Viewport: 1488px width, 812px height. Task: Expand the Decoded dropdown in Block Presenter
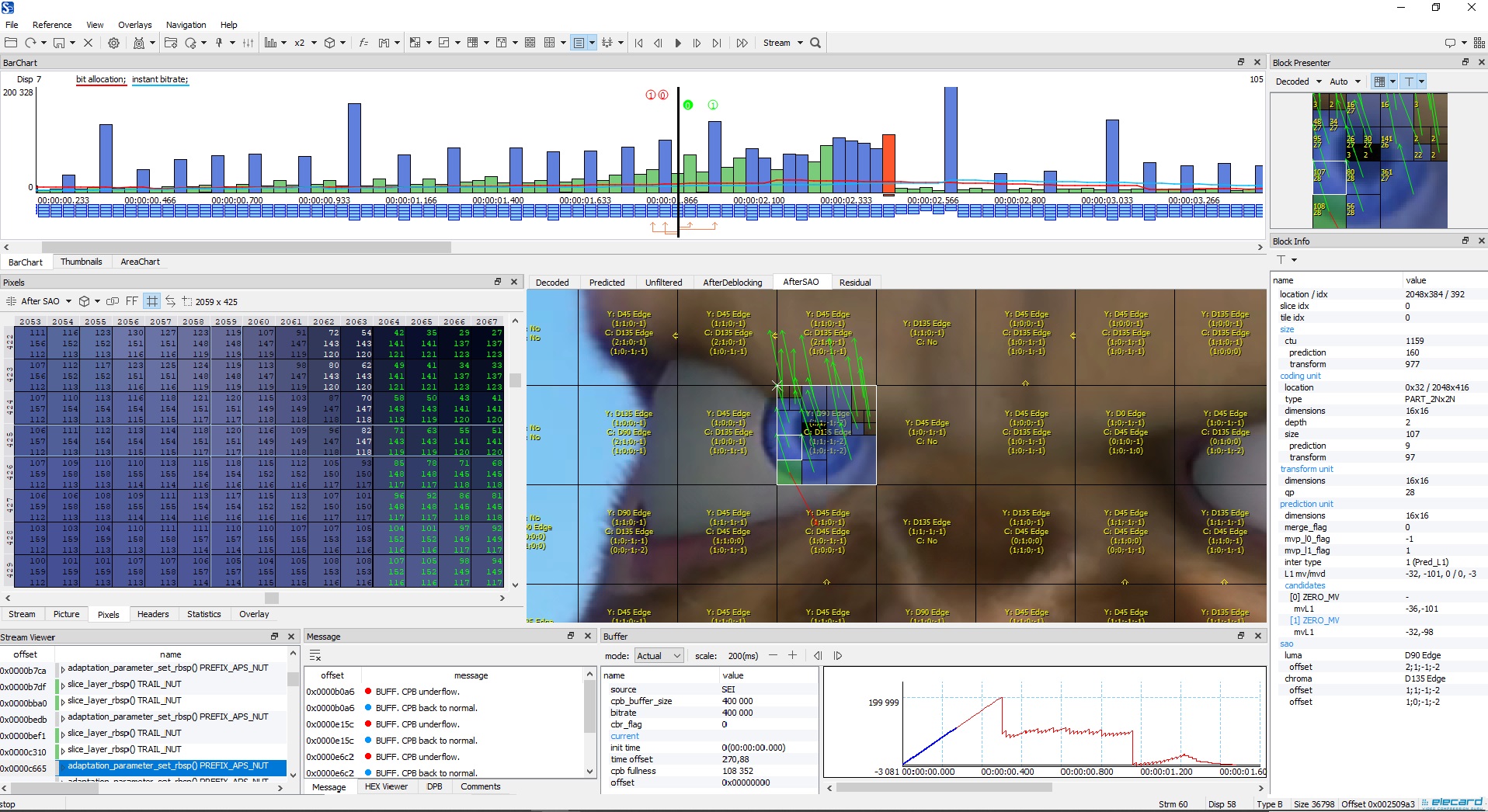[x=1298, y=82]
